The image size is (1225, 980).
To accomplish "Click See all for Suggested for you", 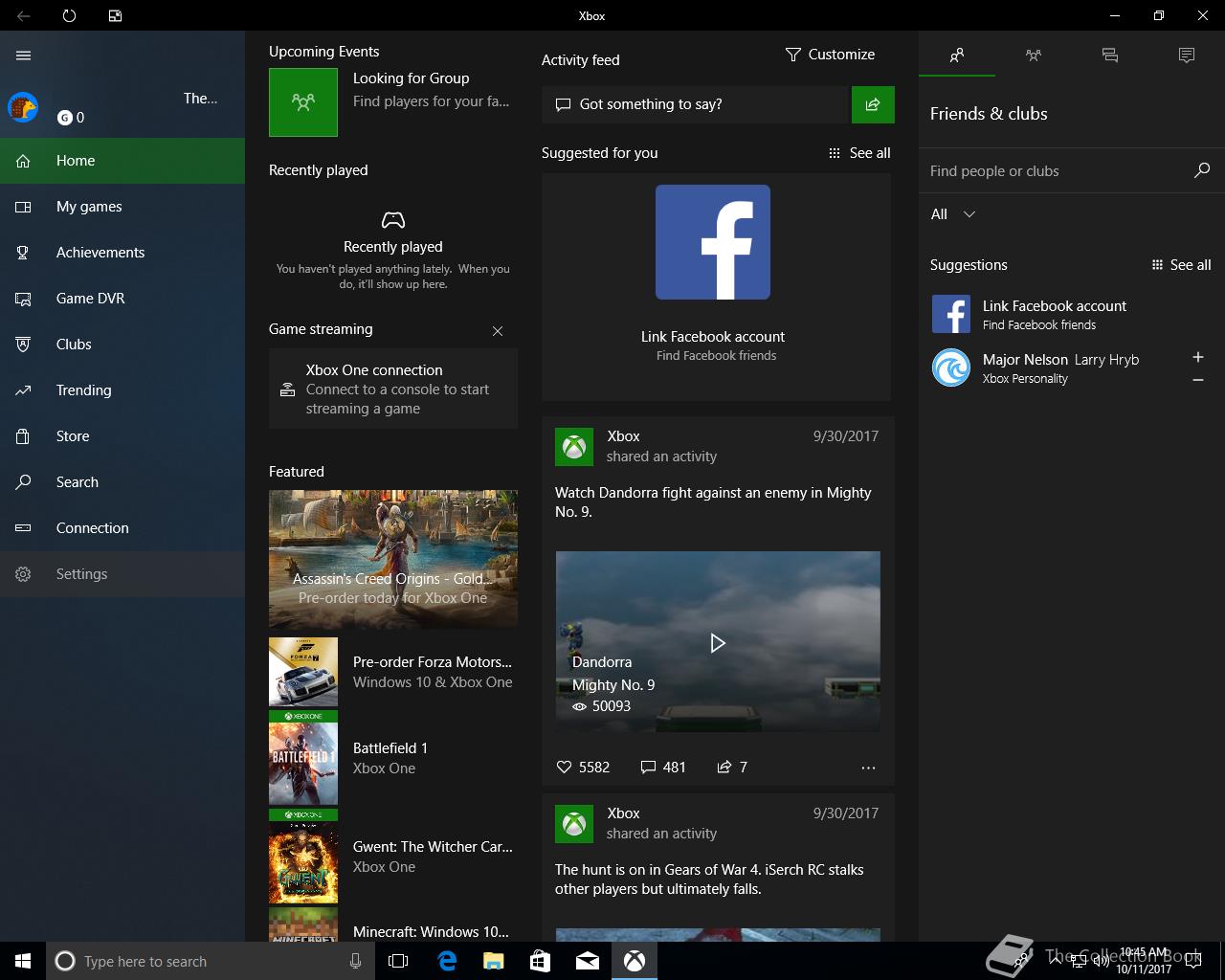I will (x=859, y=153).
